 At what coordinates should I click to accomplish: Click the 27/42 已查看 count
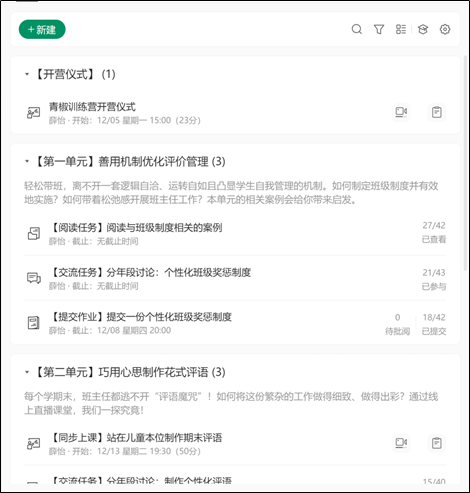[434, 232]
